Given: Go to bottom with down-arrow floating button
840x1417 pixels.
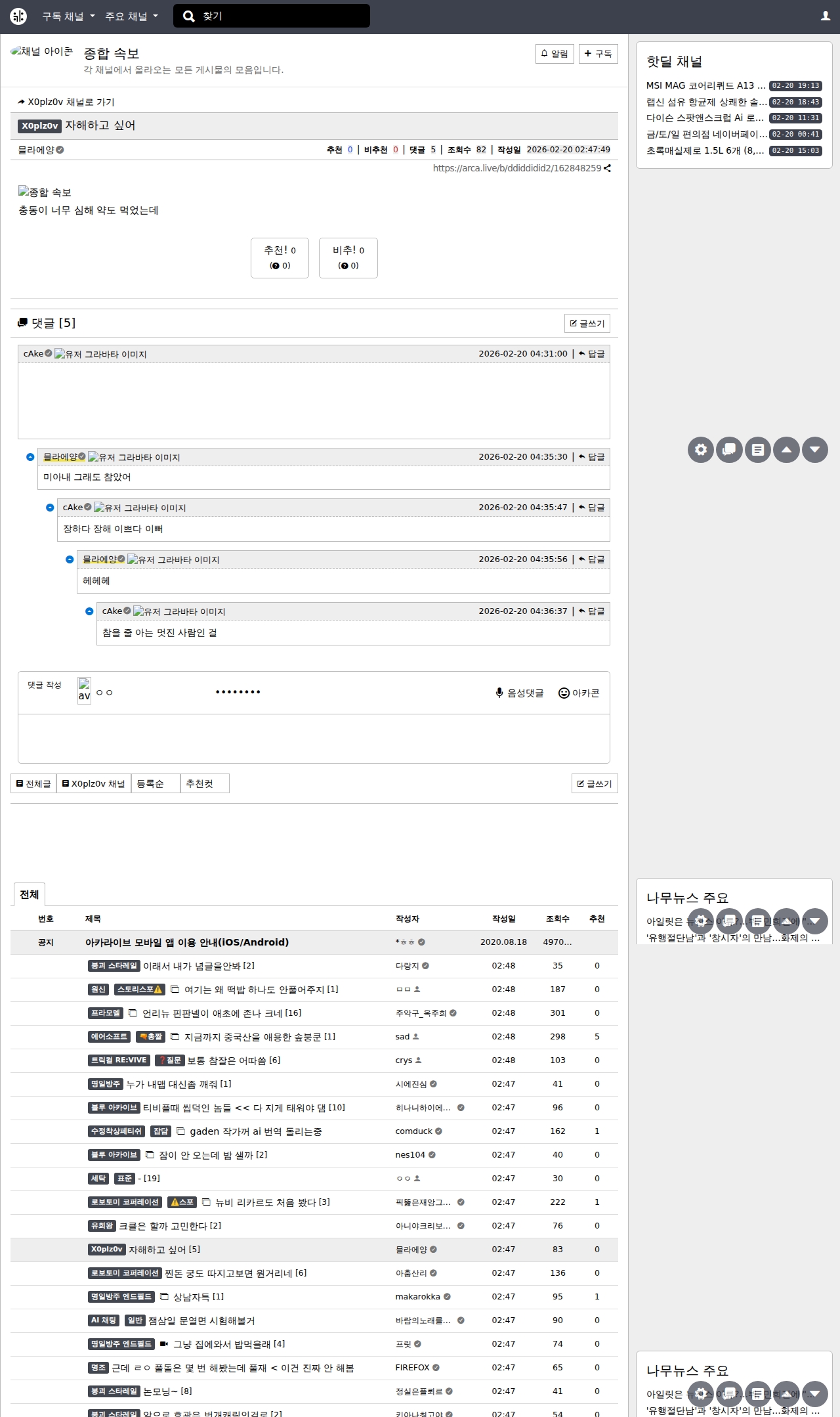Looking at the screenshot, I should coord(815,450).
